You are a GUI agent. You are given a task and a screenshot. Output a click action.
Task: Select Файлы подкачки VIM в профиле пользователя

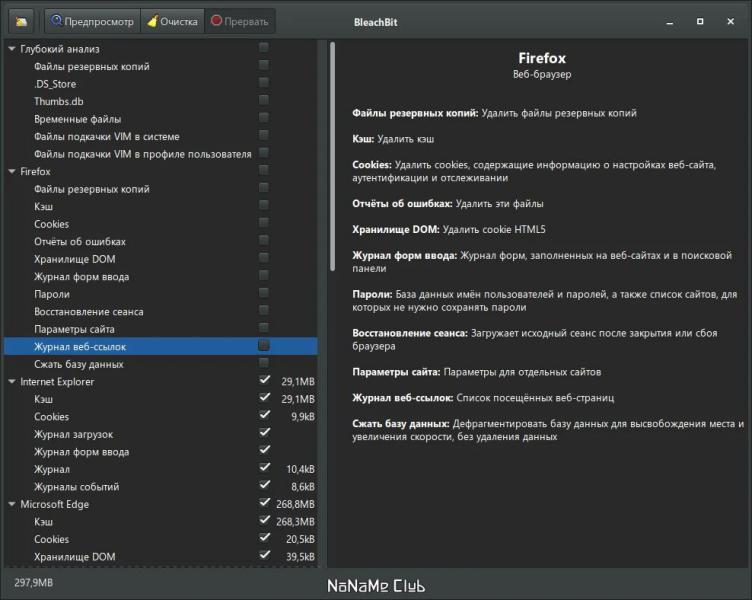coord(161,154)
